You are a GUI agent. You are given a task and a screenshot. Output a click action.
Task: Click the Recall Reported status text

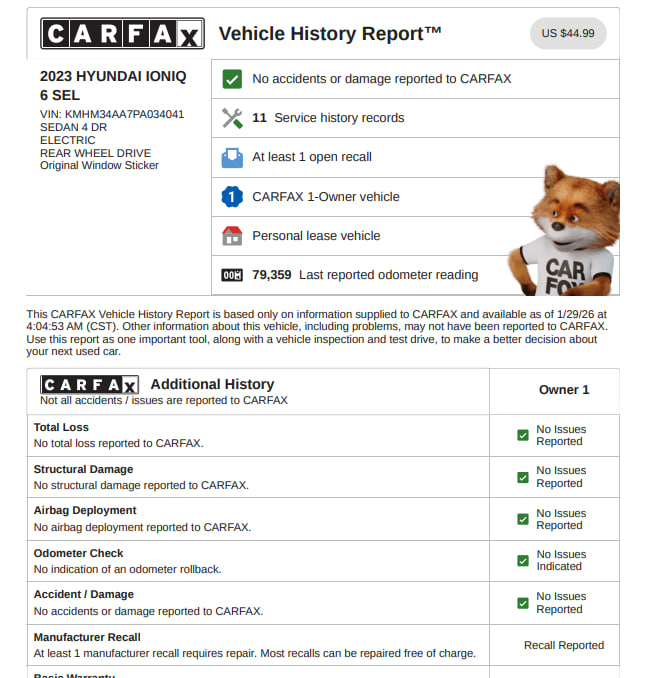click(564, 646)
